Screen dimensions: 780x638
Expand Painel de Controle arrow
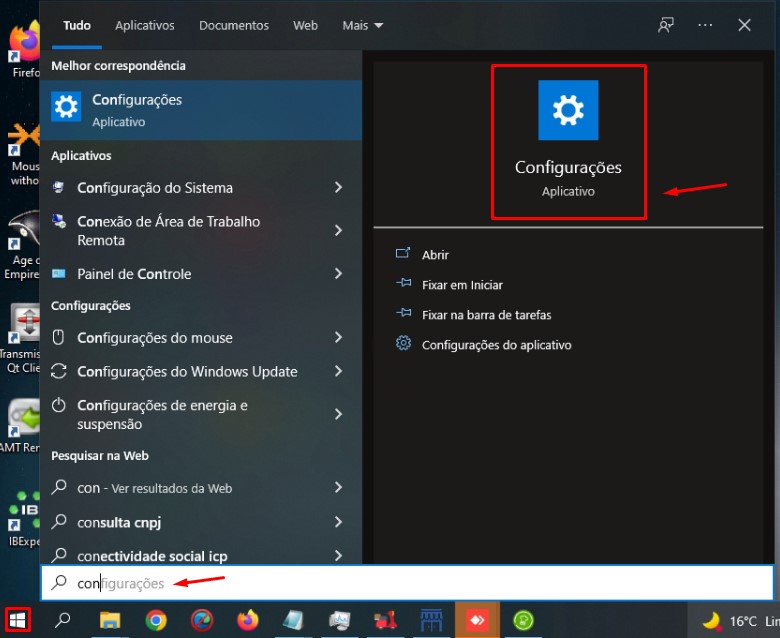click(338, 273)
